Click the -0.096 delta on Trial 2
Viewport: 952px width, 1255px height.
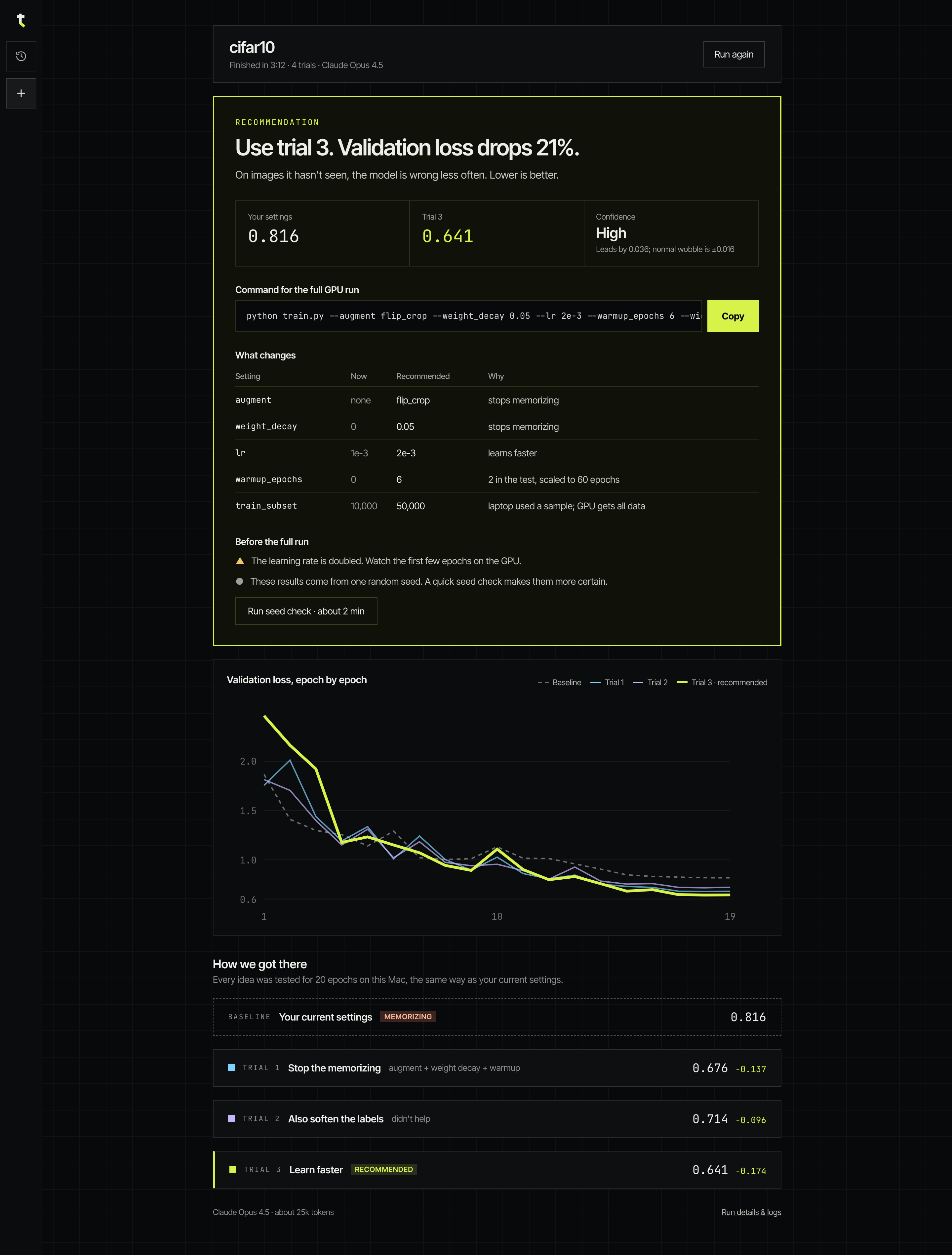[750, 1120]
